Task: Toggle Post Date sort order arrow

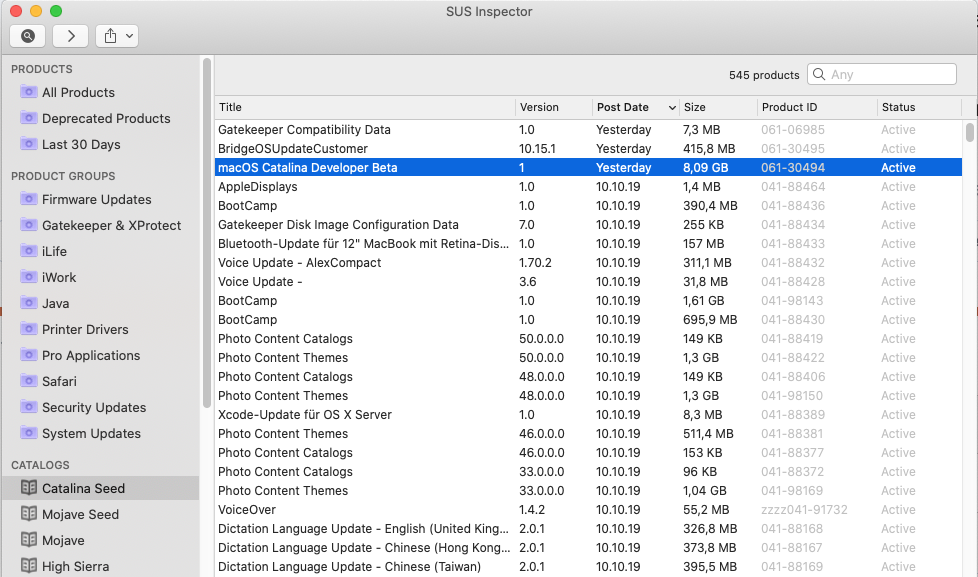Action: point(672,108)
